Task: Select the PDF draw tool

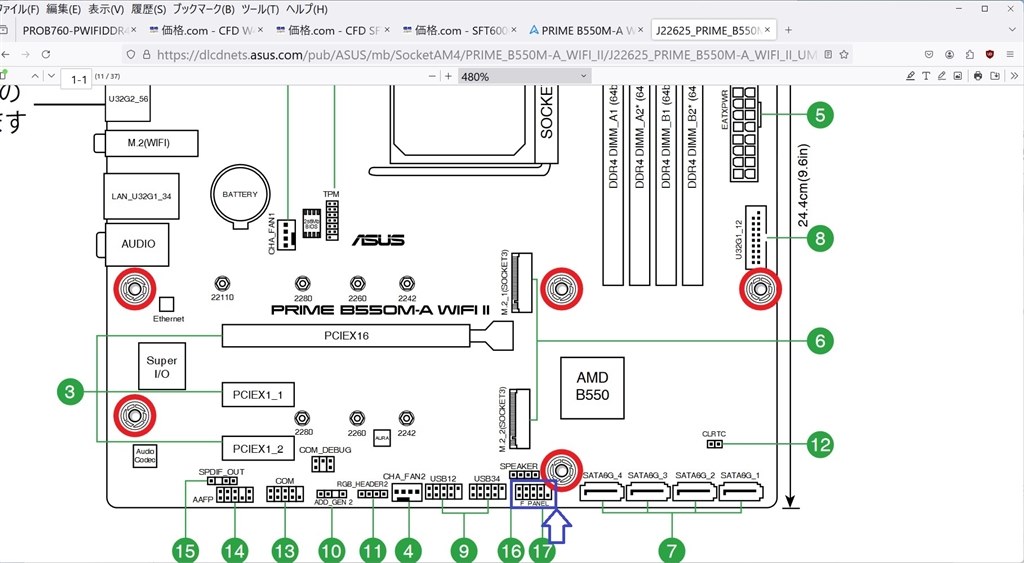Action: pos(942,76)
